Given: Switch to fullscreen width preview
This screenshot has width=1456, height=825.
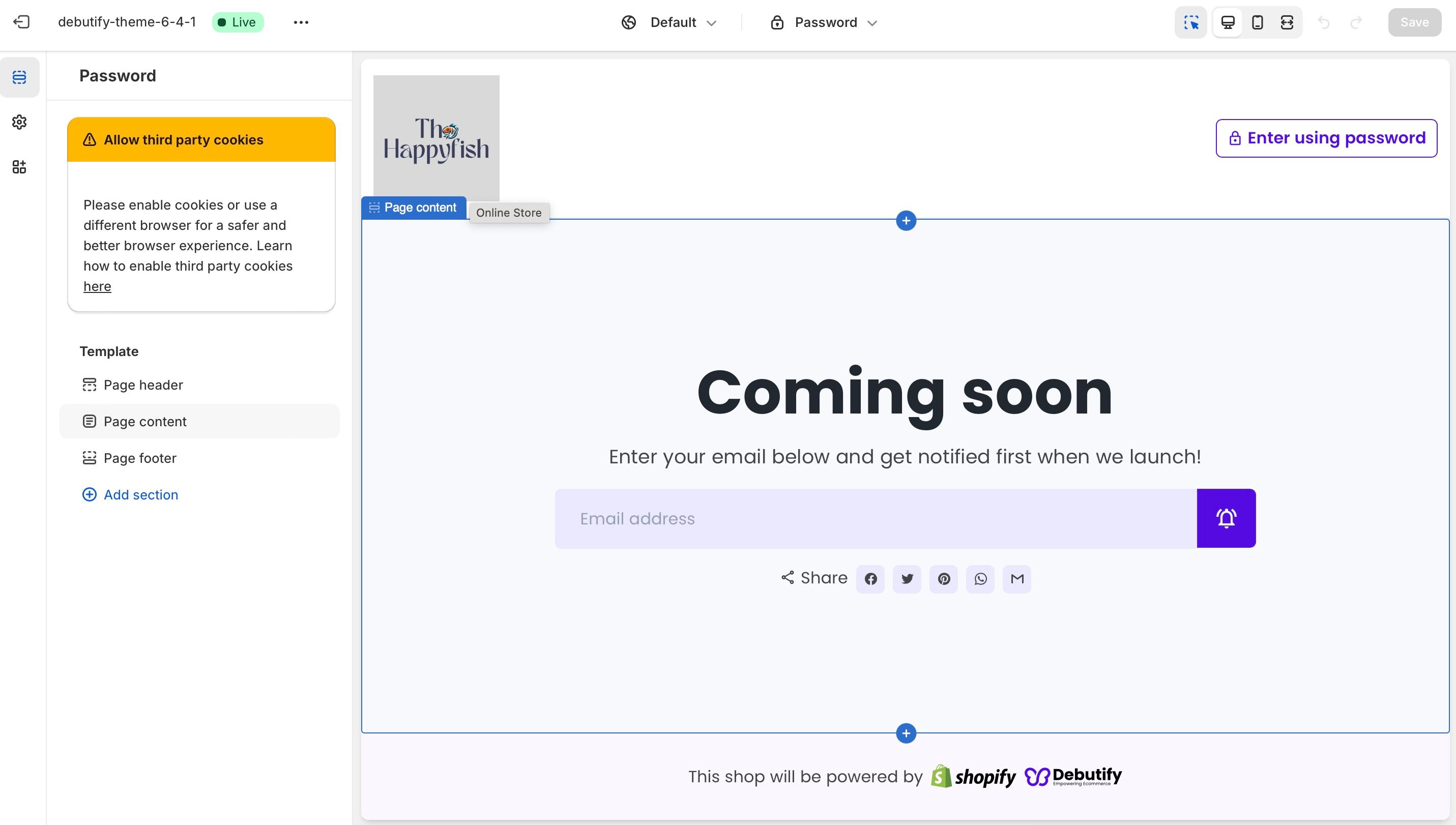Looking at the screenshot, I should [1287, 22].
